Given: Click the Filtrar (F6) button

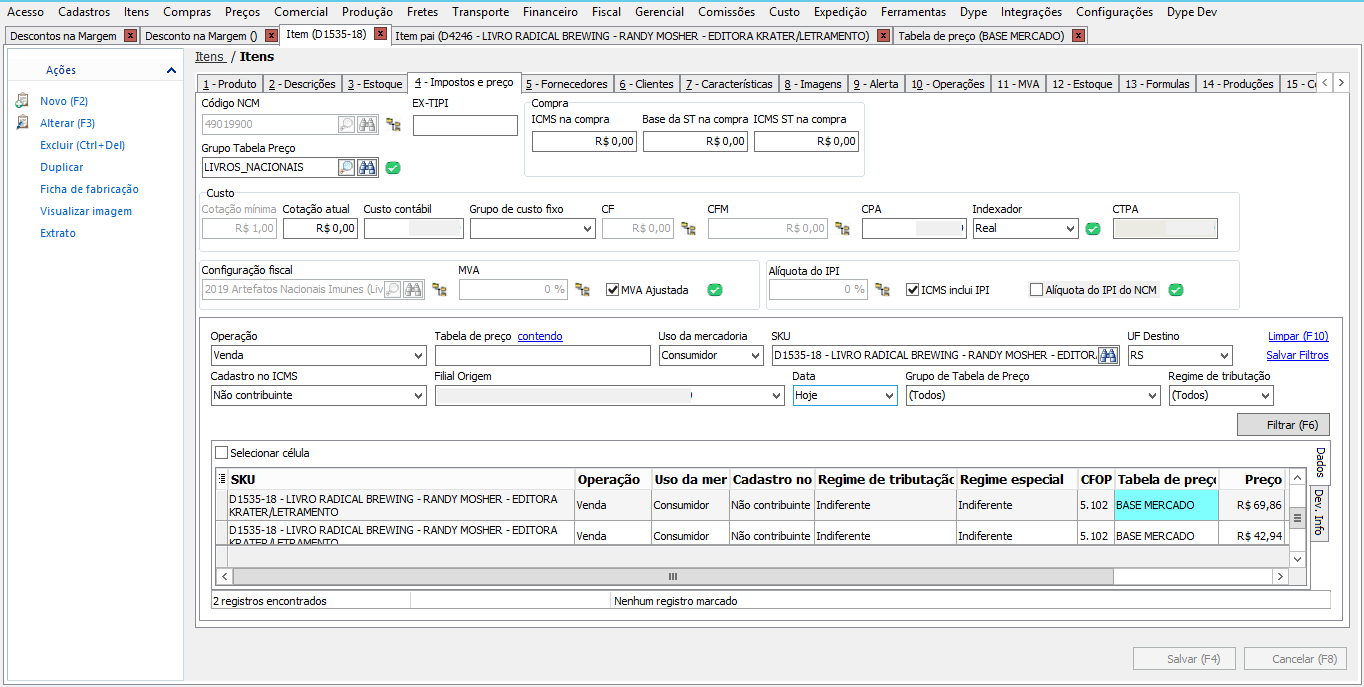Looking at the screenshot, I should (1283, 425).
